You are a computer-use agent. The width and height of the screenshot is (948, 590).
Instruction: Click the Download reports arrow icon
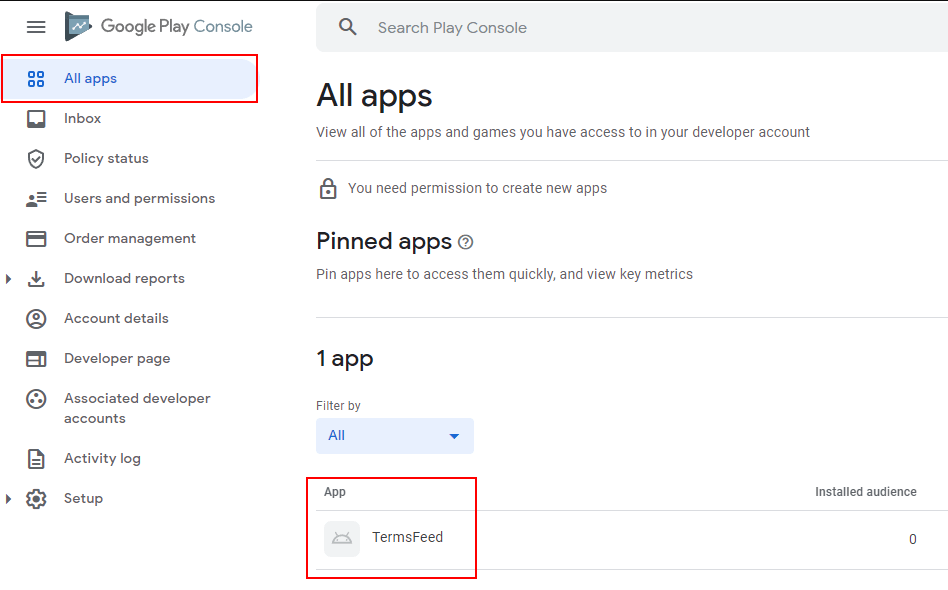pyautogui.click(x=36, y=279)
